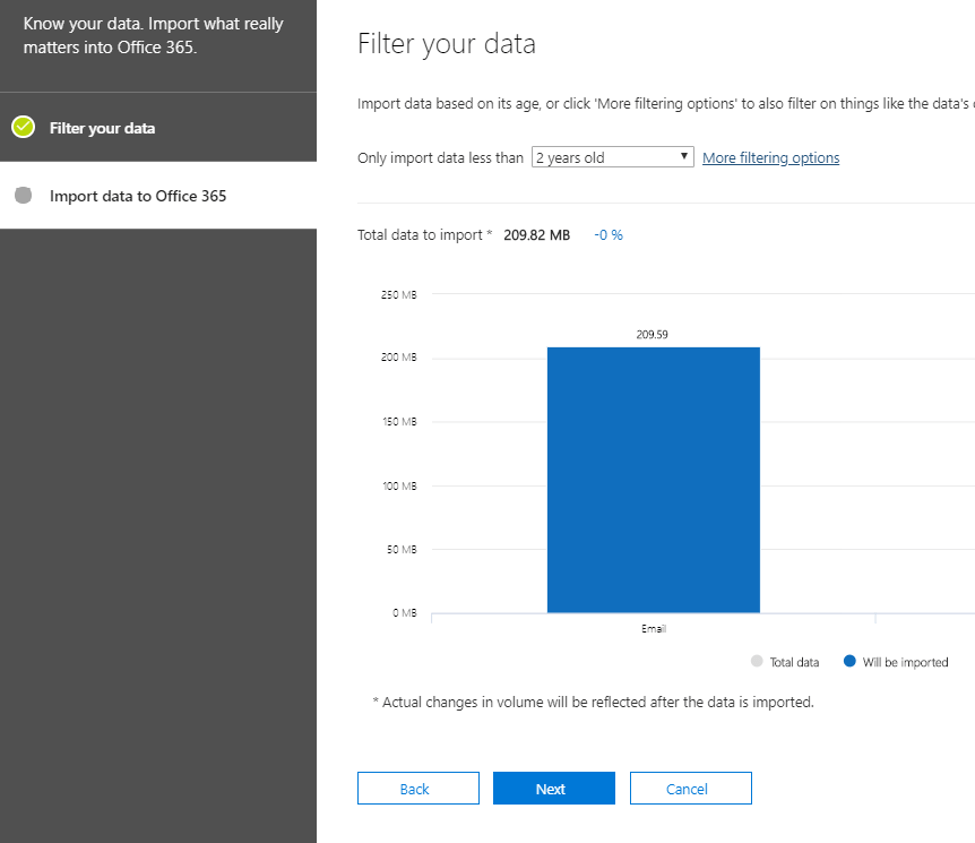Click the 'Email' axis label under bar
Screen dimensions: 975x843
point(653,629)
